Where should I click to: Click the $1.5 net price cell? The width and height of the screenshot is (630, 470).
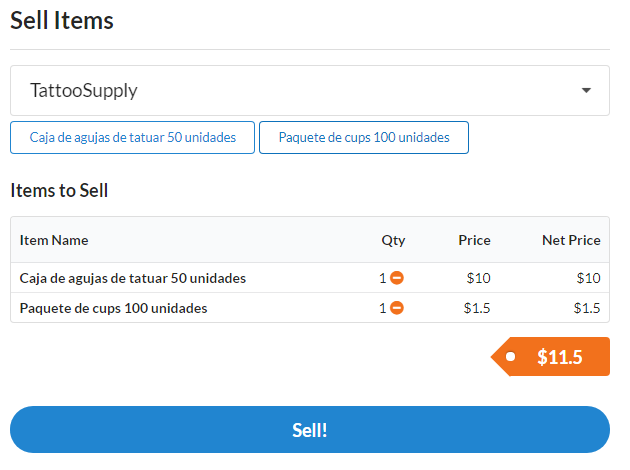pos(587,308)
